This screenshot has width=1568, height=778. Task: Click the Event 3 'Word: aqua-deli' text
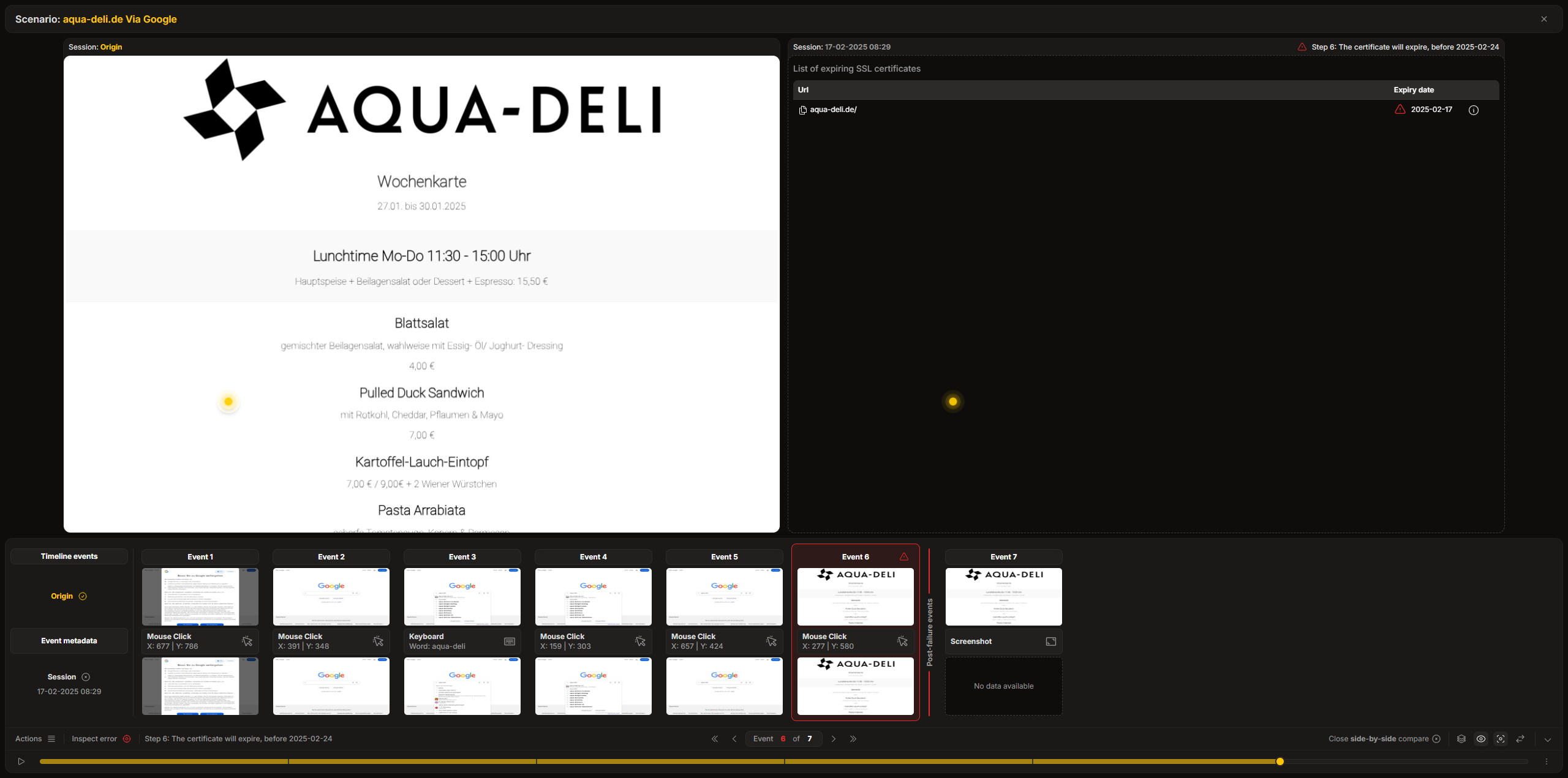click(x=437, y=646)
